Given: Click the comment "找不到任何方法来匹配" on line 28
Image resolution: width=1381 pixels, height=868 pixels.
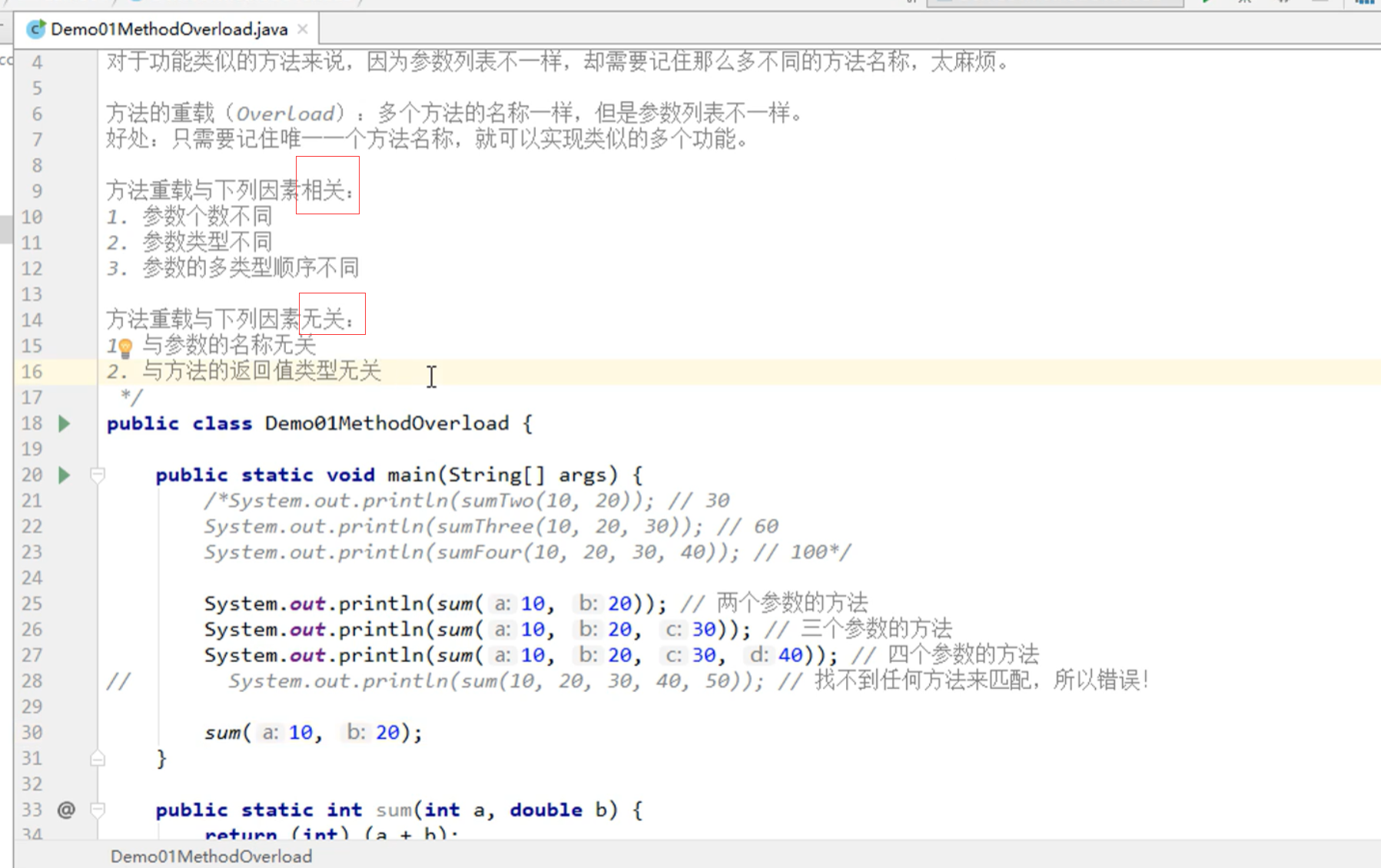Looking at the screenshot, I should click(922, 681).
